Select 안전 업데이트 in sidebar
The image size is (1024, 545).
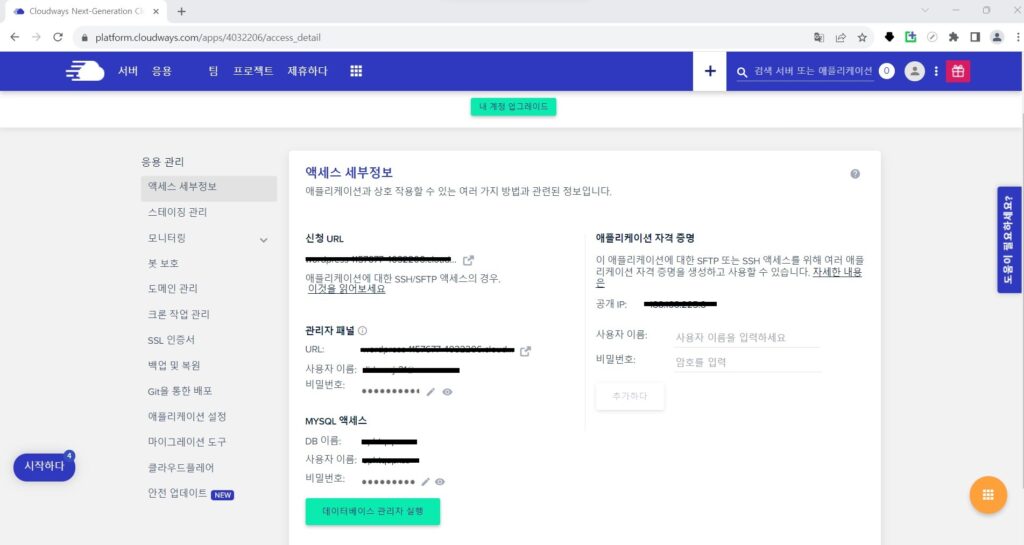[177, 493]
